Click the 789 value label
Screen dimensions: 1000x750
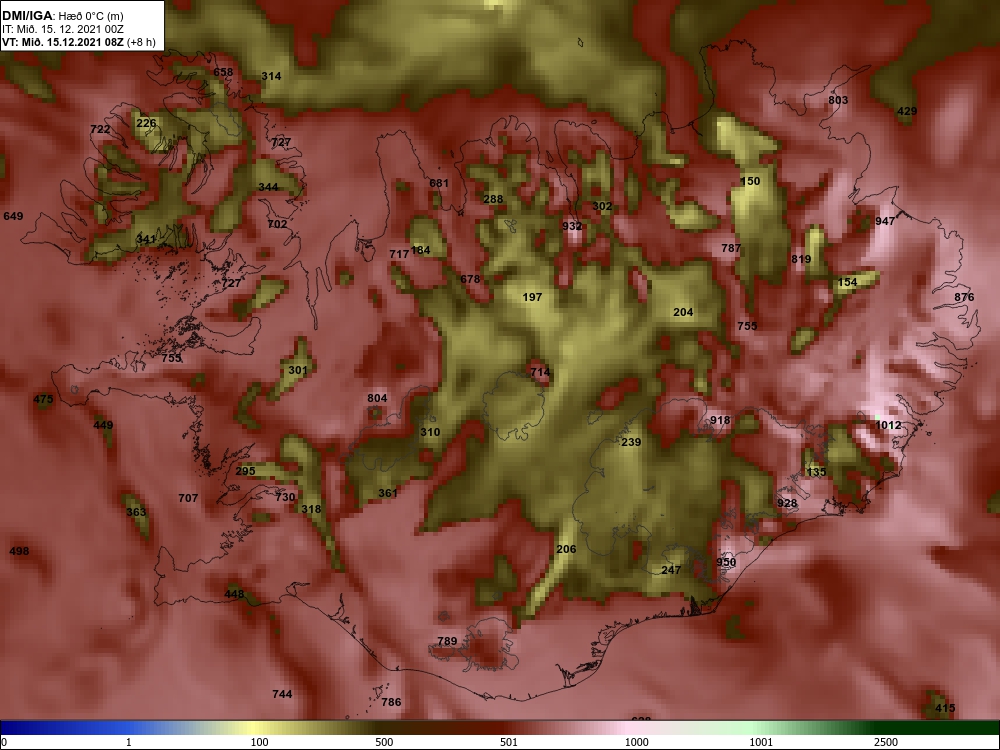447,641
